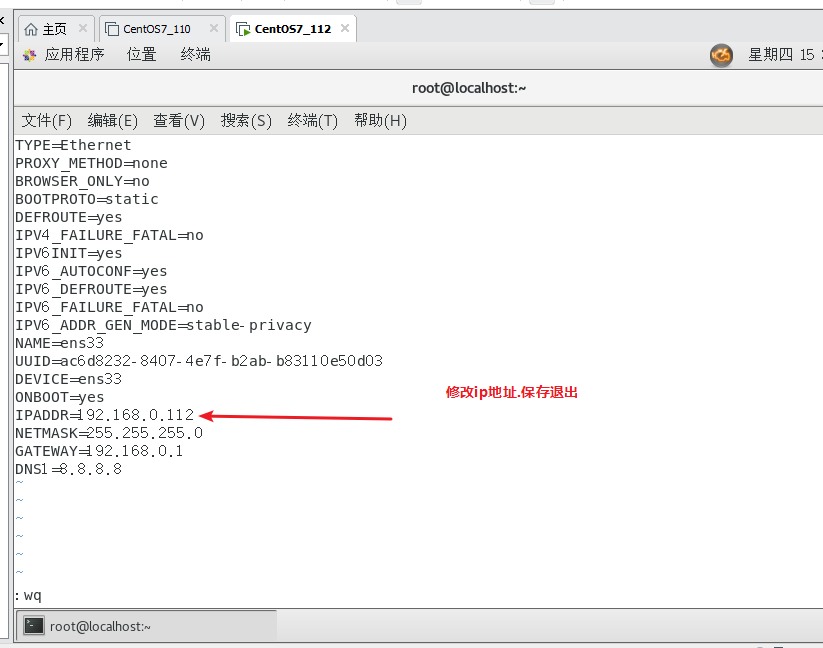The height and width of the screenshot is (648, 823).
Task: Click the IPADDR=192.168.0.112 line
Action: click(x=104, y=415)
